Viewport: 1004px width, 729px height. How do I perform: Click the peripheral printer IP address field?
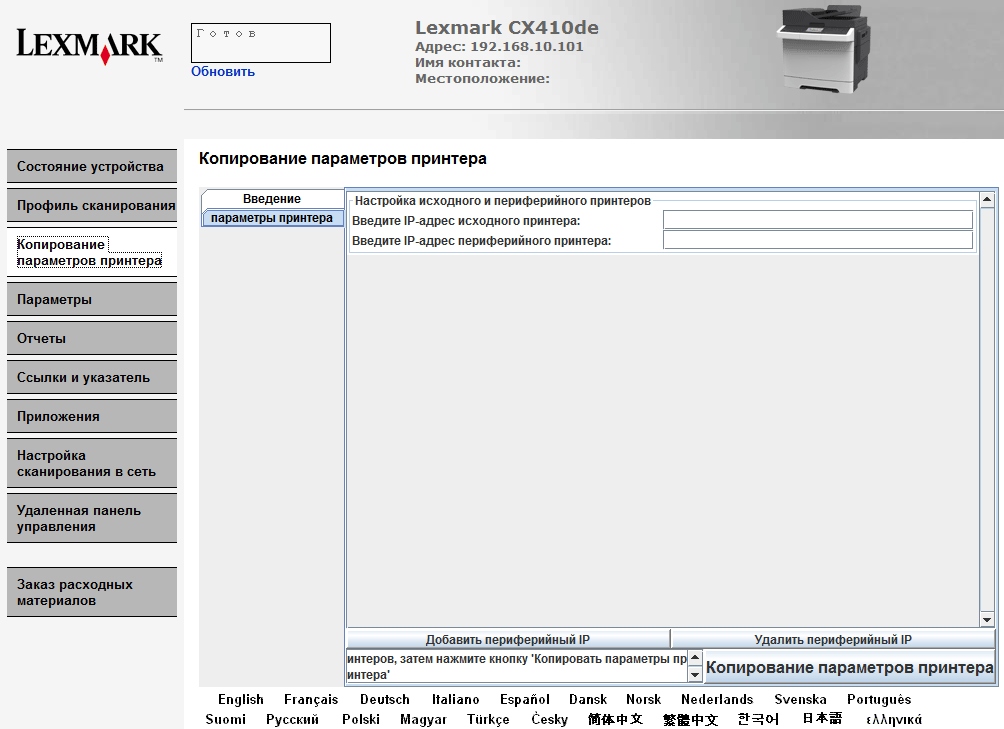pos(818,240)
